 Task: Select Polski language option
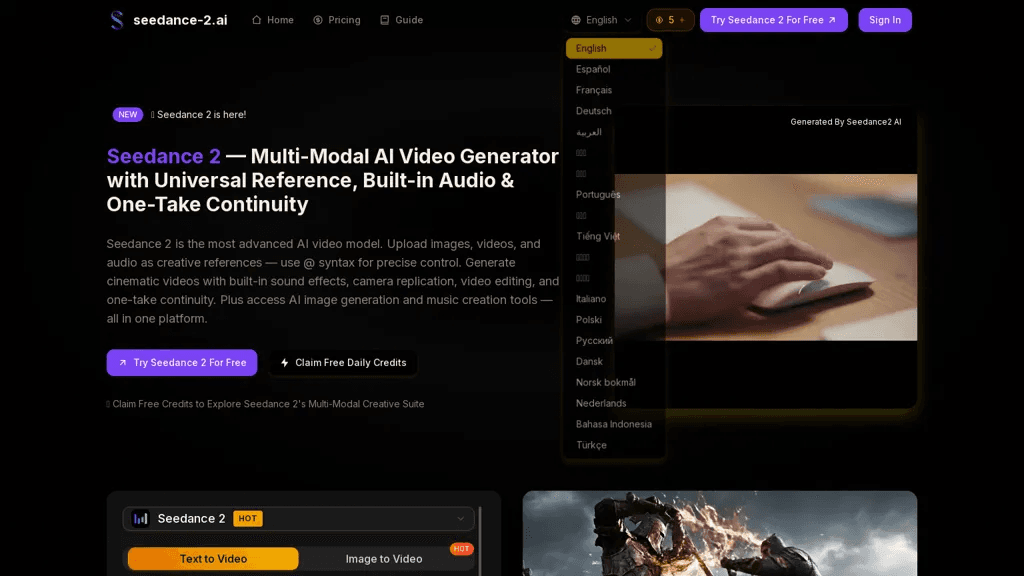[614, 320]
